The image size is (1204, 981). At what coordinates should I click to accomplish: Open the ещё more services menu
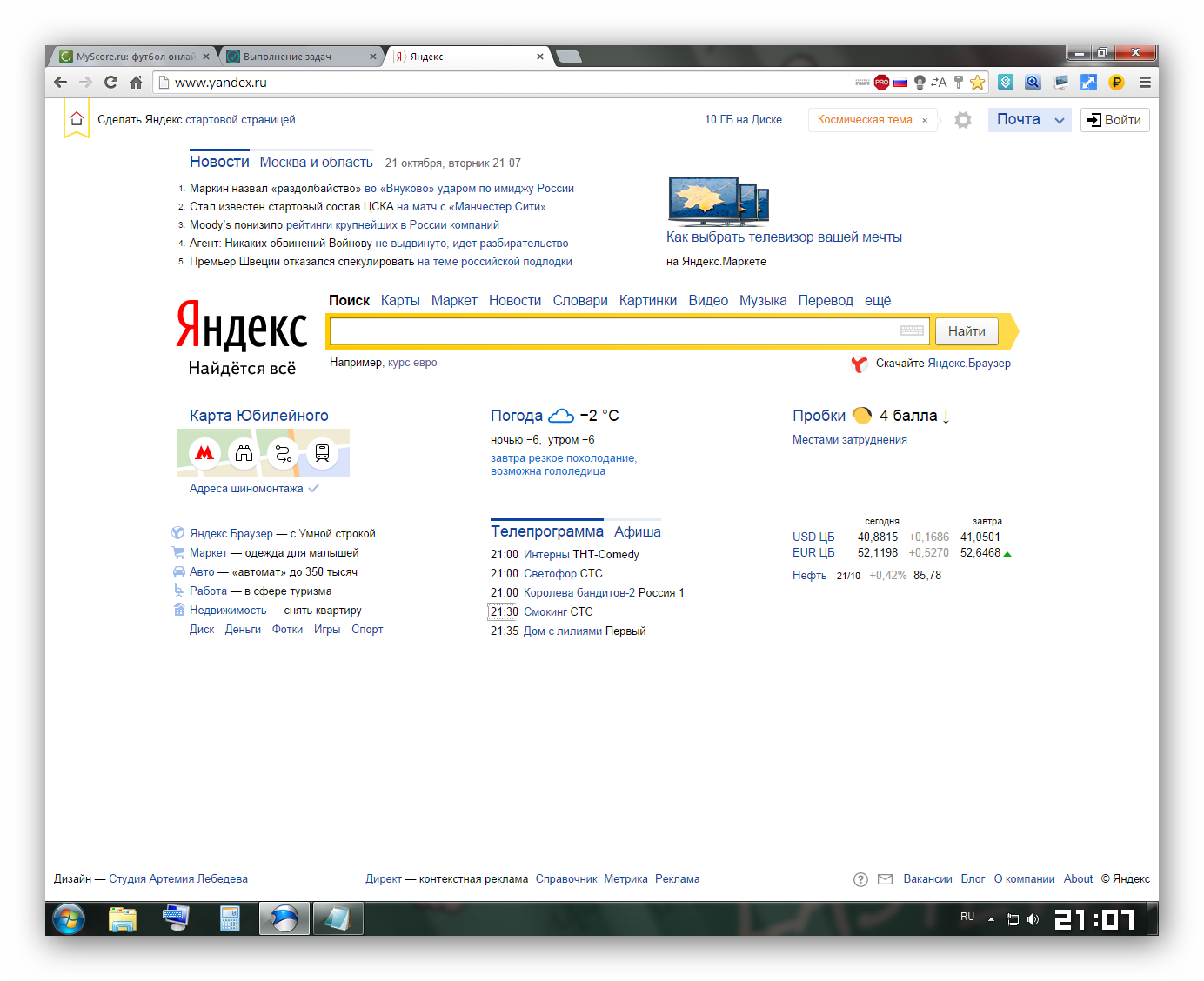point(878,300)
